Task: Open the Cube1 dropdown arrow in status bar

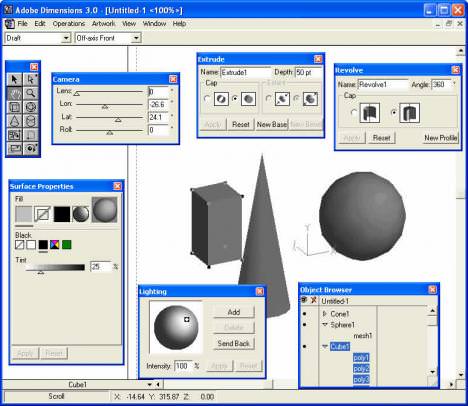Action: (150, 385)
